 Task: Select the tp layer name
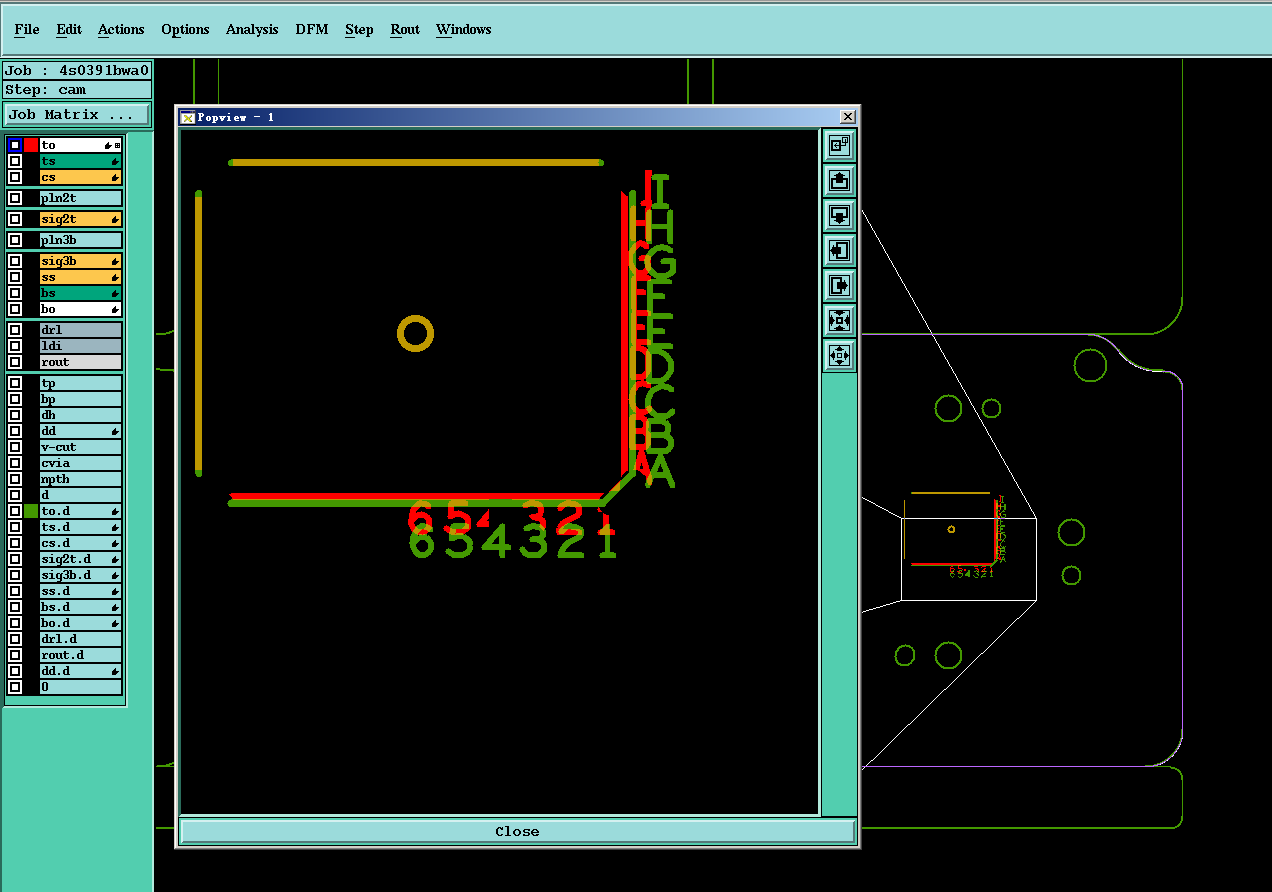[x=81, y=383]
